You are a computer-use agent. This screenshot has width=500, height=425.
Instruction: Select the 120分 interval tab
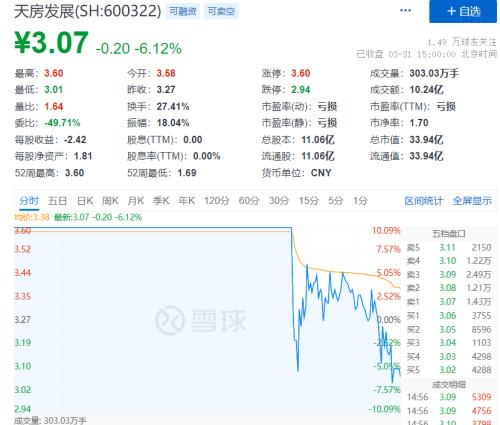217,201
